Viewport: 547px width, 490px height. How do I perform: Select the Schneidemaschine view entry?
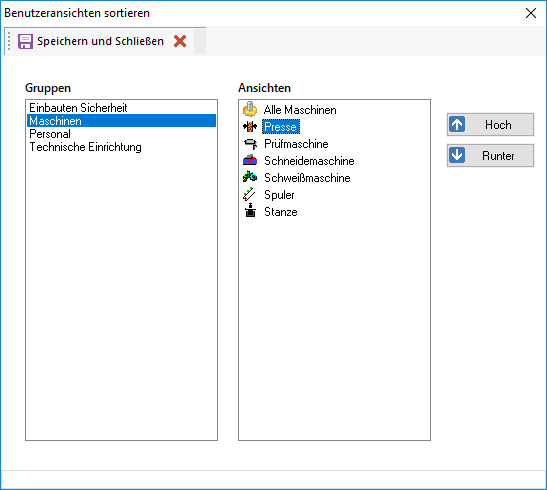pos(309,161)
